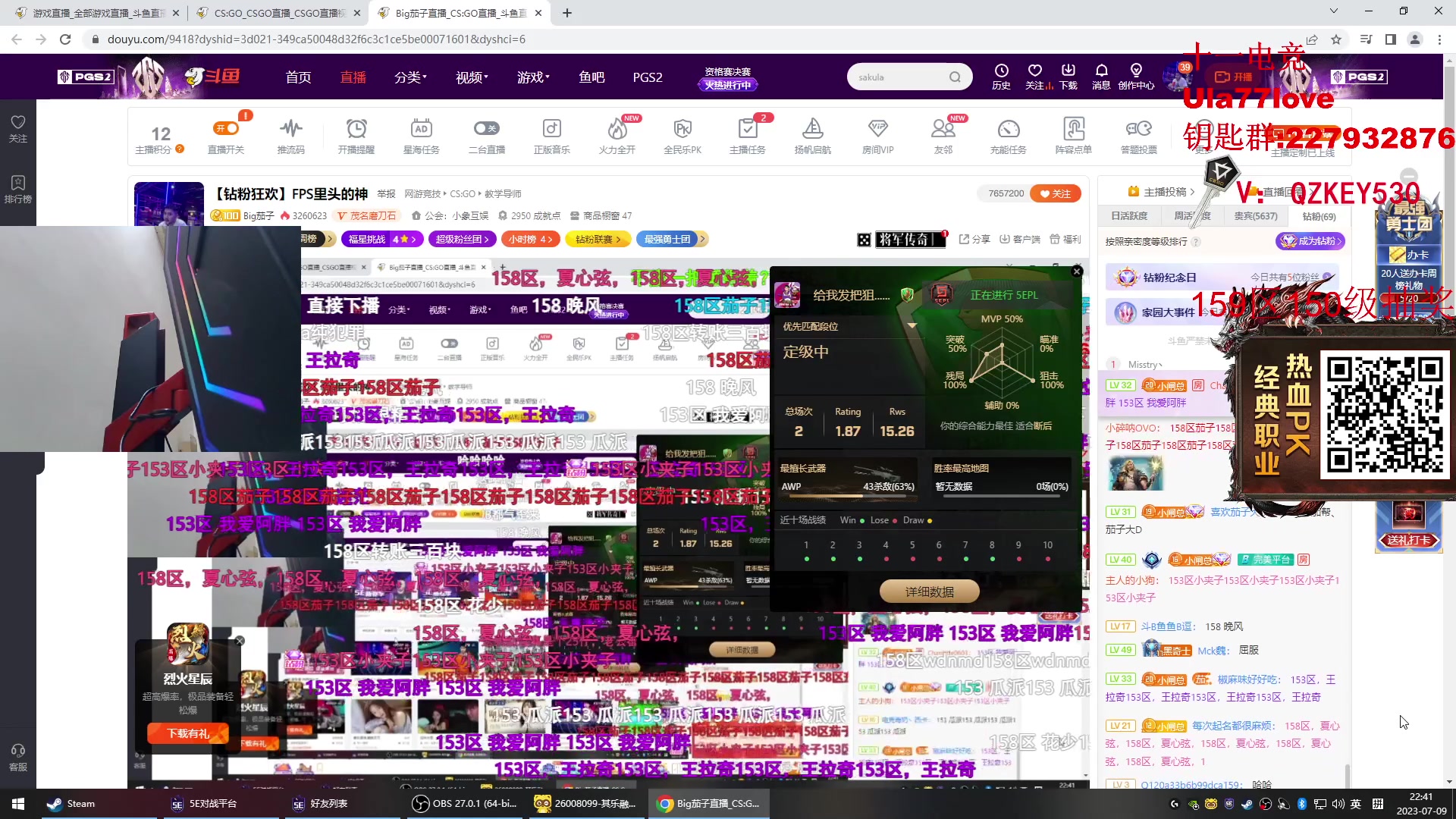
Task: Click 下载有礼 download gift button
Action: pos(188,733)
